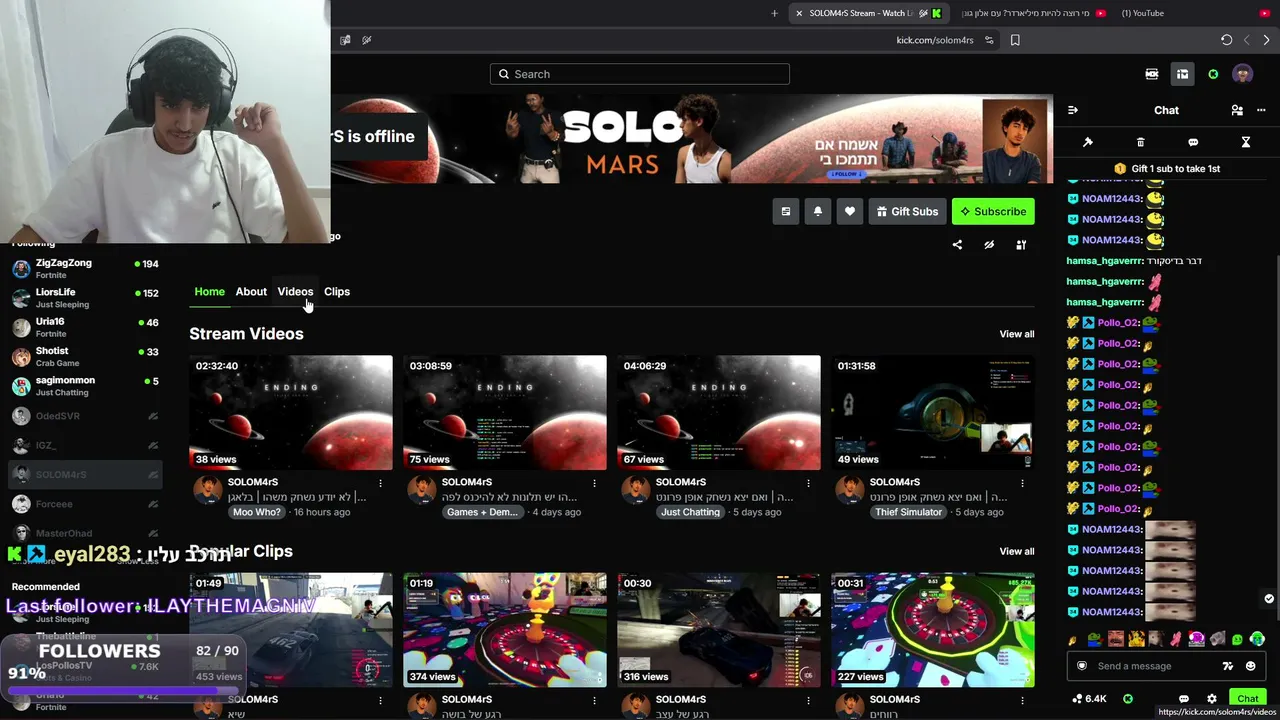The image size is (1280, 720).
Task: Toggle the notification bell for the channel
Action: [x=818, y=212]
